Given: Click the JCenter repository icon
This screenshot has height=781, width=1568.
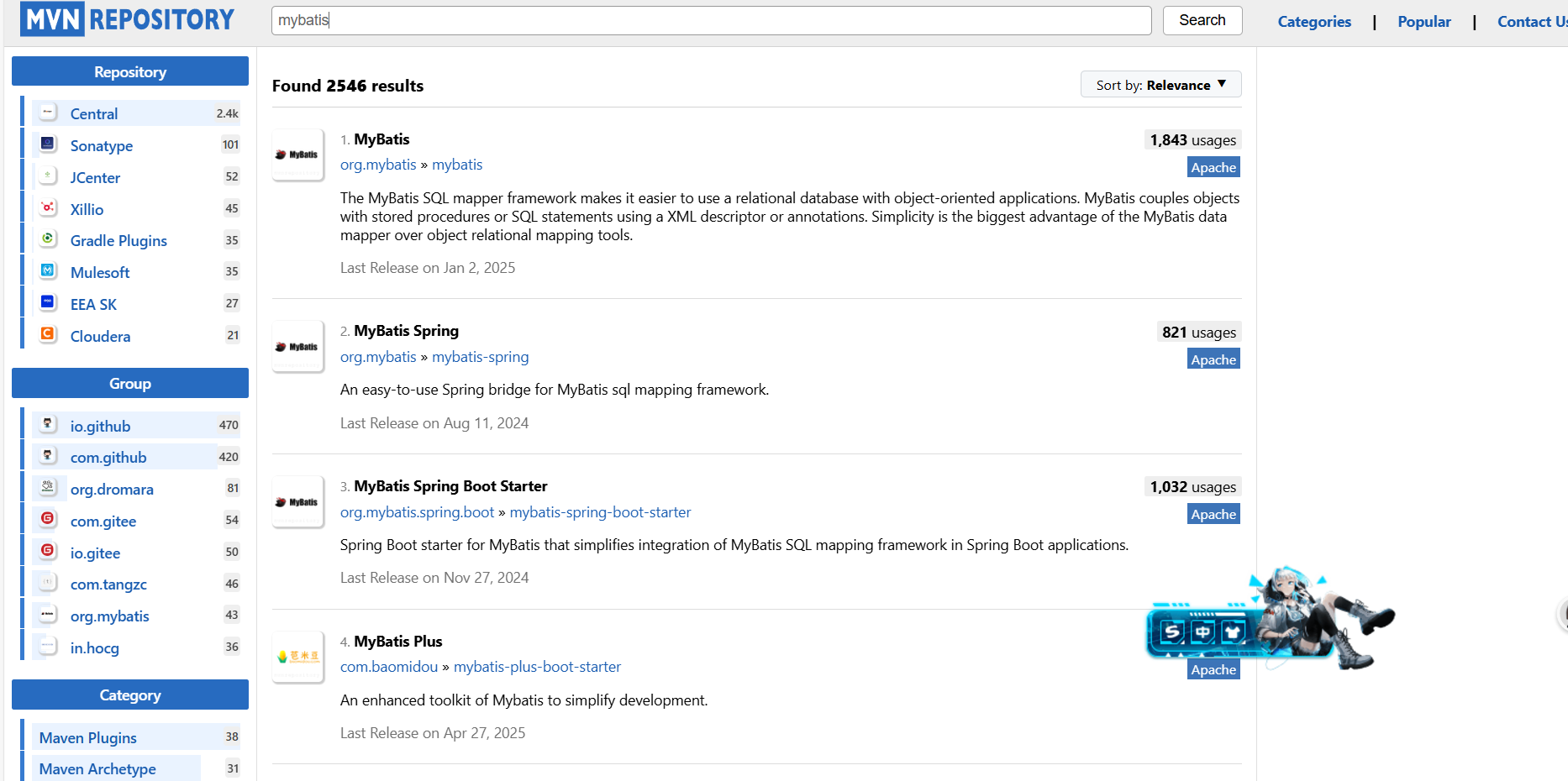Looking at the screenshot, I should tap(48, 176).
